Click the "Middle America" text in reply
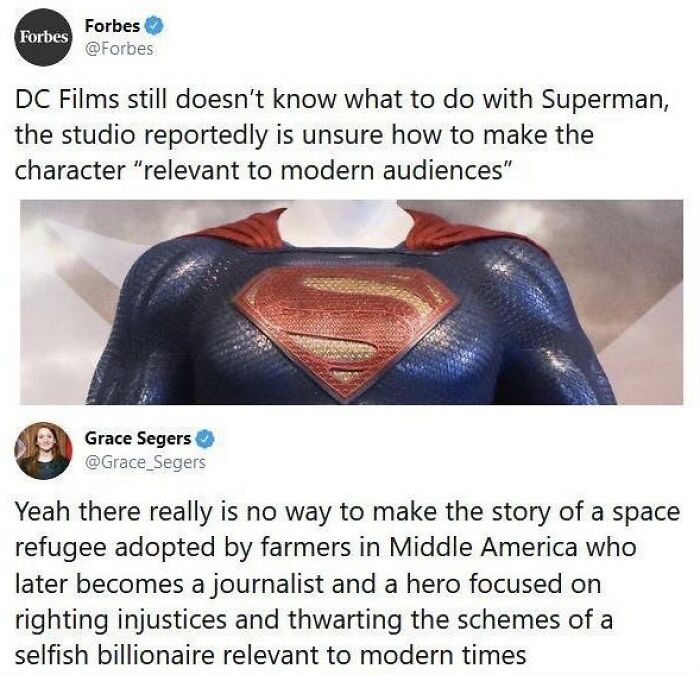The image size is (700, 675). point(483,548)
